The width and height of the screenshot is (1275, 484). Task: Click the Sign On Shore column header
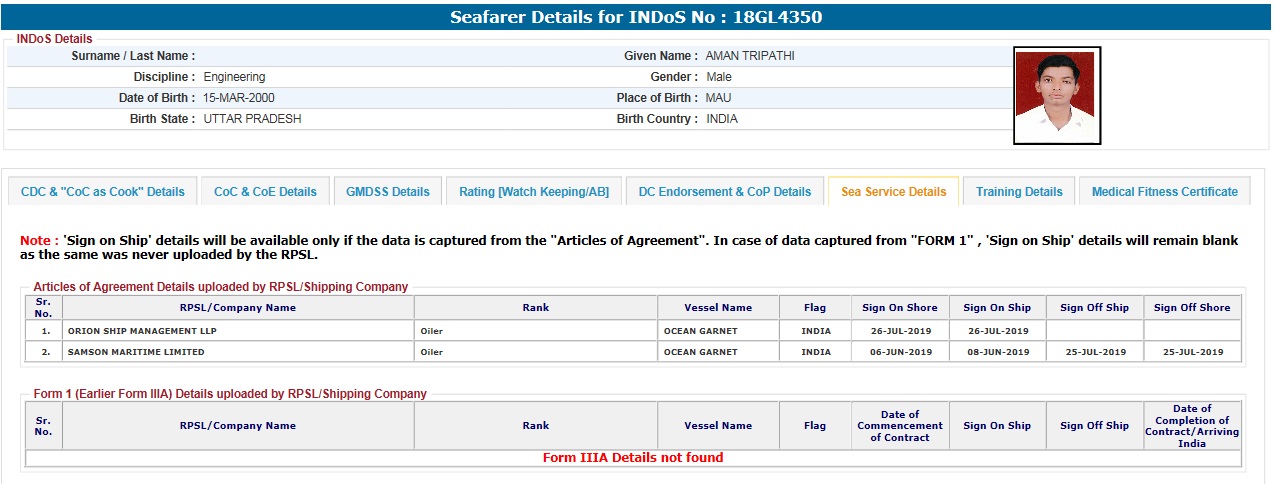[x=900, y=308]
